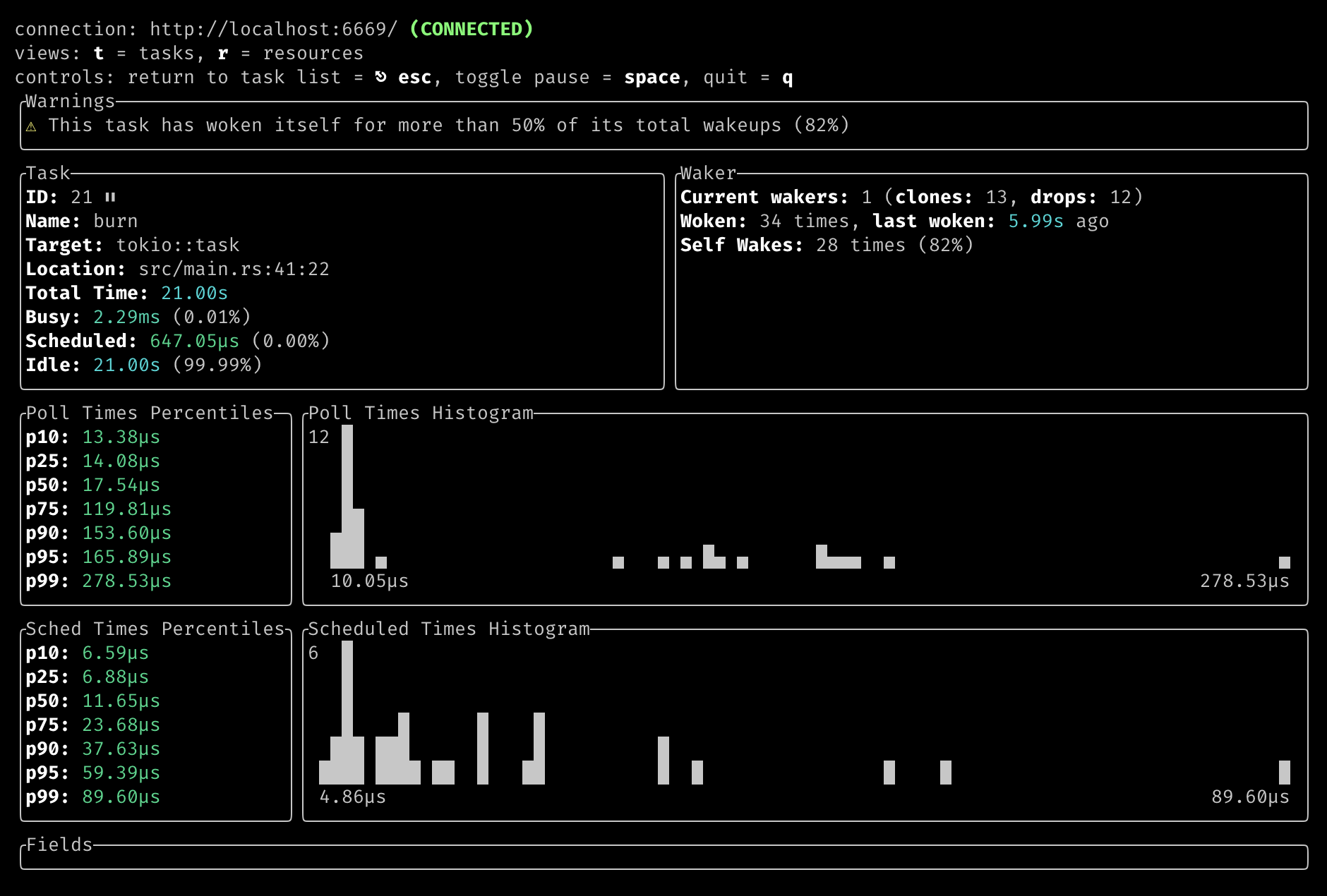The width and height of the screenshot is (1327, 896).
Task: Click the Fields panel title
Action: pos(59,844)
